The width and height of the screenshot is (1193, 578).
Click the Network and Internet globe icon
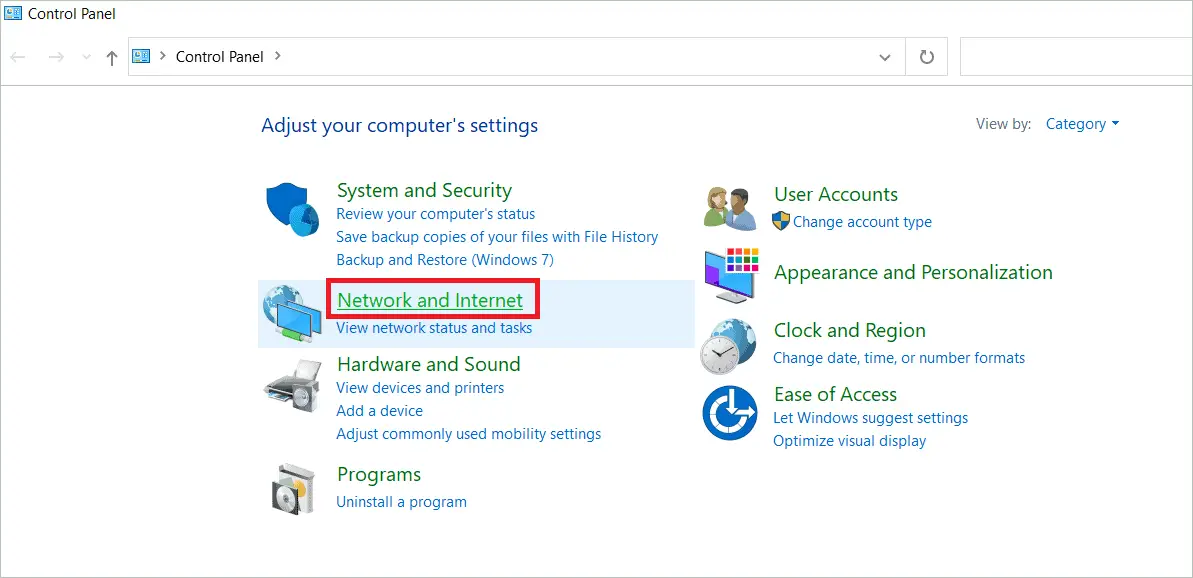[292, 313]
